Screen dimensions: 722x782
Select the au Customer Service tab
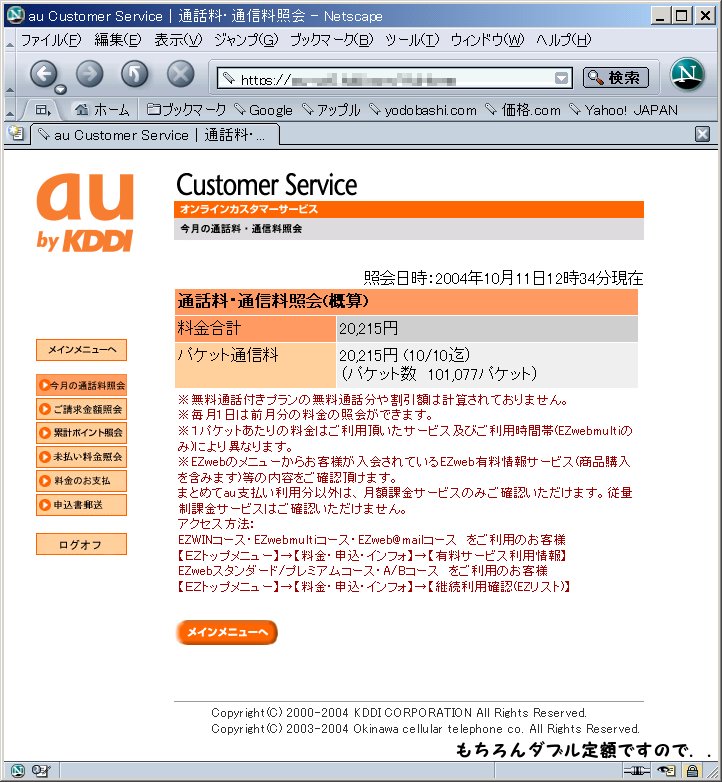click(155, 135)
